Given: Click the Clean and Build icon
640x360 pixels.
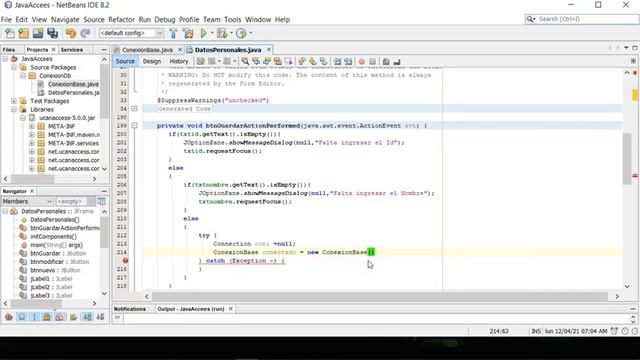Looking at the screenshot, I should (188, 33).
